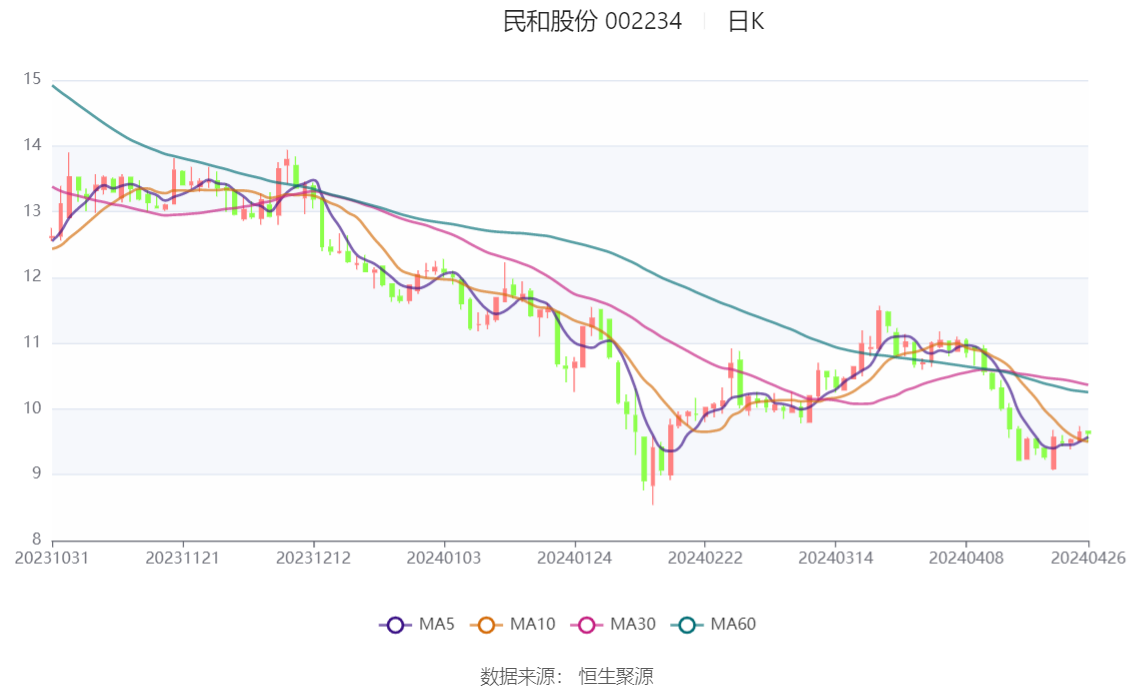Toggle the MA10 legend series
The width and height of the screenshot is (1134, 689).
[513, 624]
